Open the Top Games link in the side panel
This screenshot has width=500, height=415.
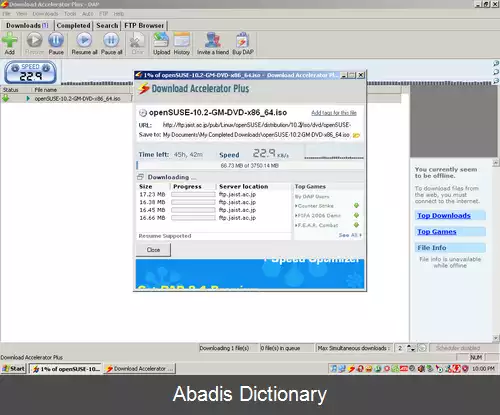click(x=437, y=231)
